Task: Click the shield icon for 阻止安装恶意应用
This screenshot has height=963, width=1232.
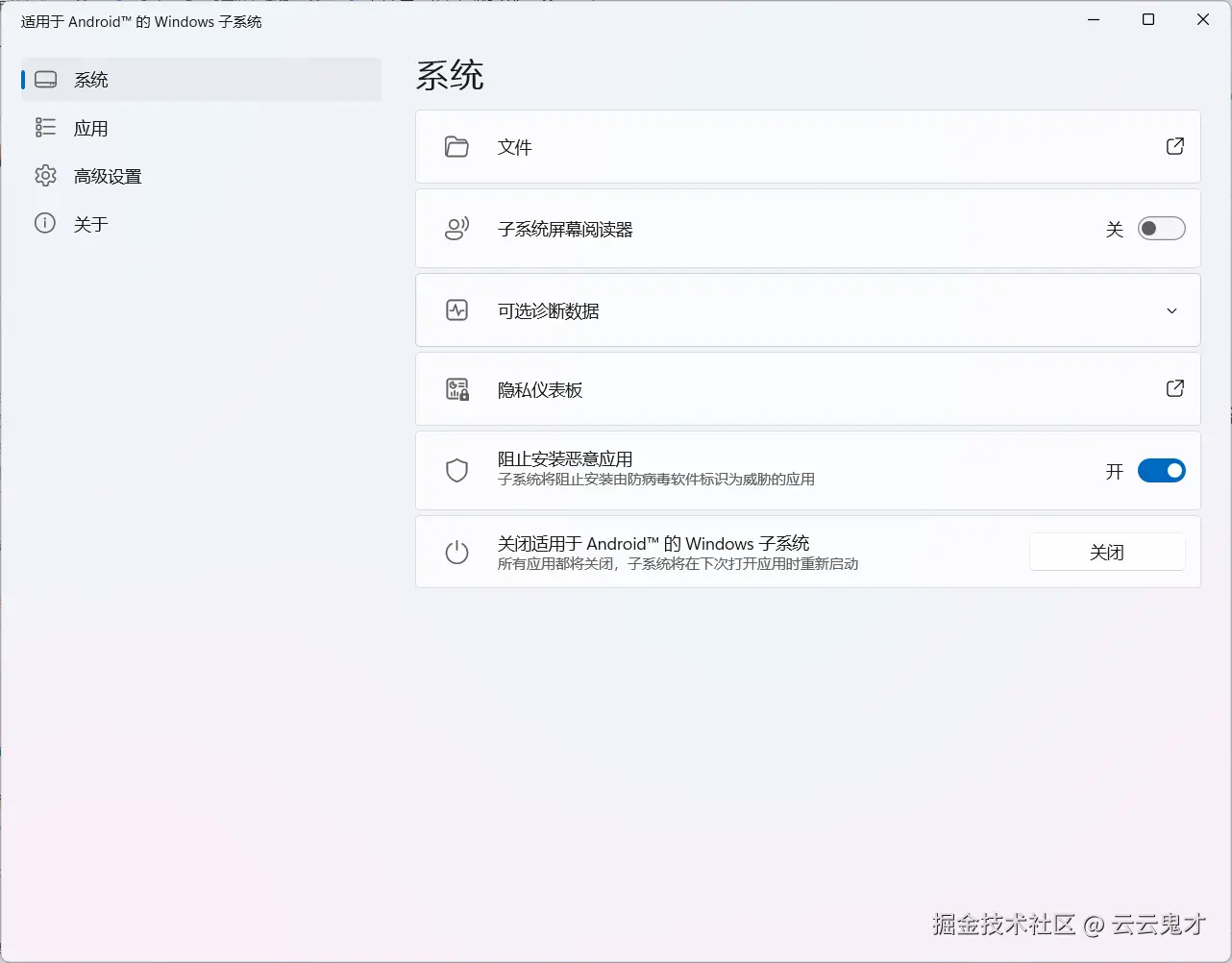Action: (x=457, y=470)
